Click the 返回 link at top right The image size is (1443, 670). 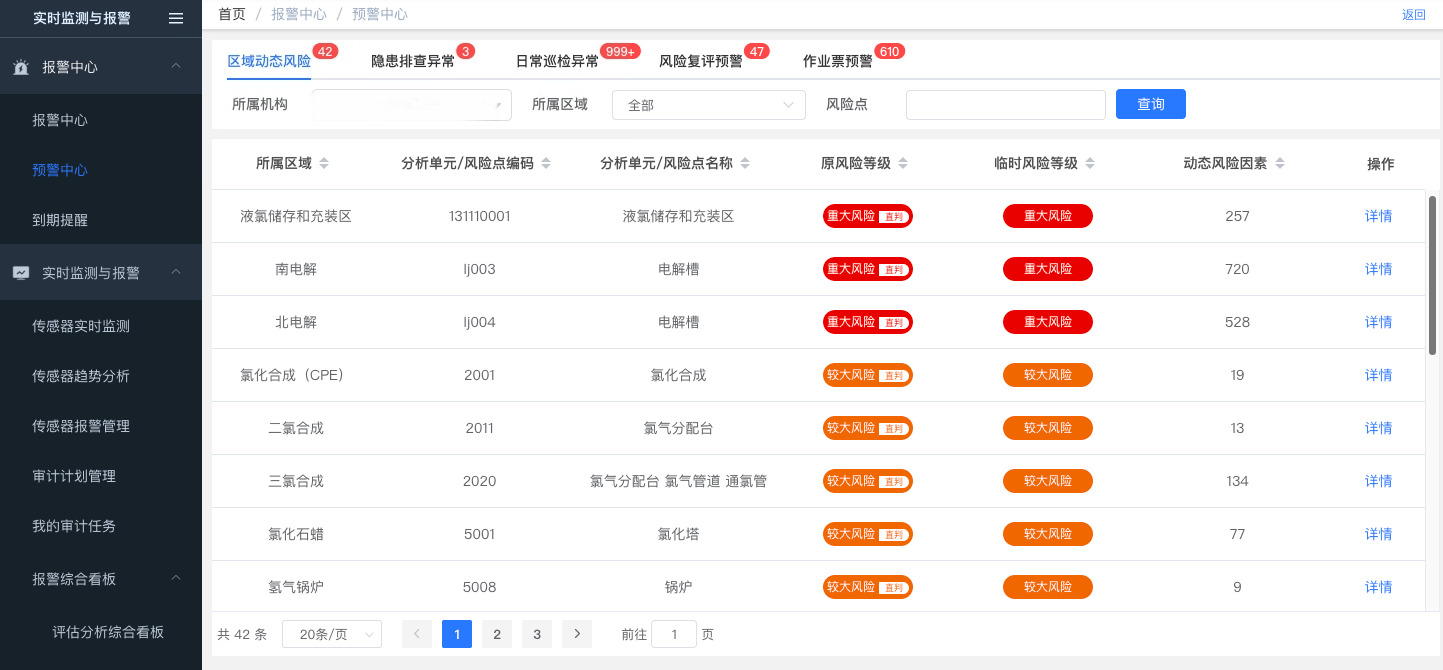pyautogui.click(x=1413, y=15)
